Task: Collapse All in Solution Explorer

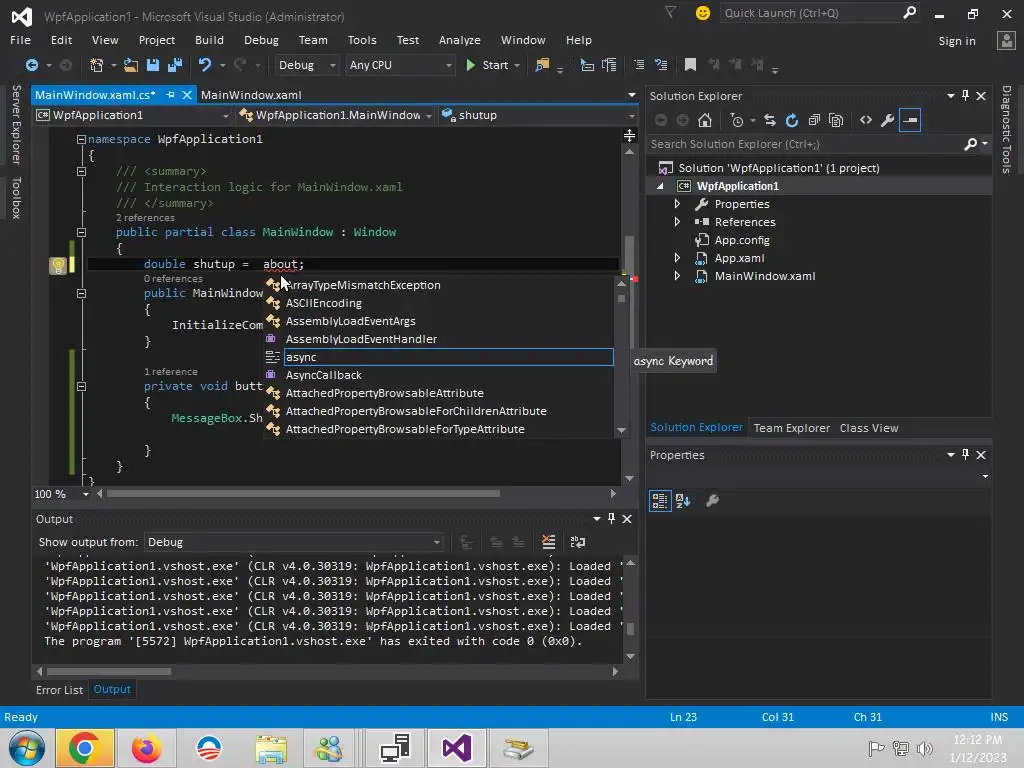Action: [x=814, y=120]
